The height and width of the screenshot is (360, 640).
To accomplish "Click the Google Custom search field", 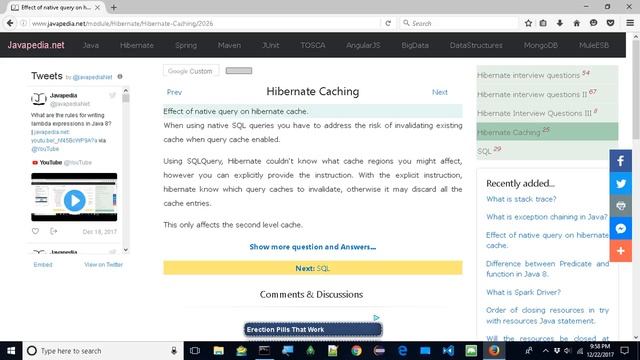I will coord(191,71).
